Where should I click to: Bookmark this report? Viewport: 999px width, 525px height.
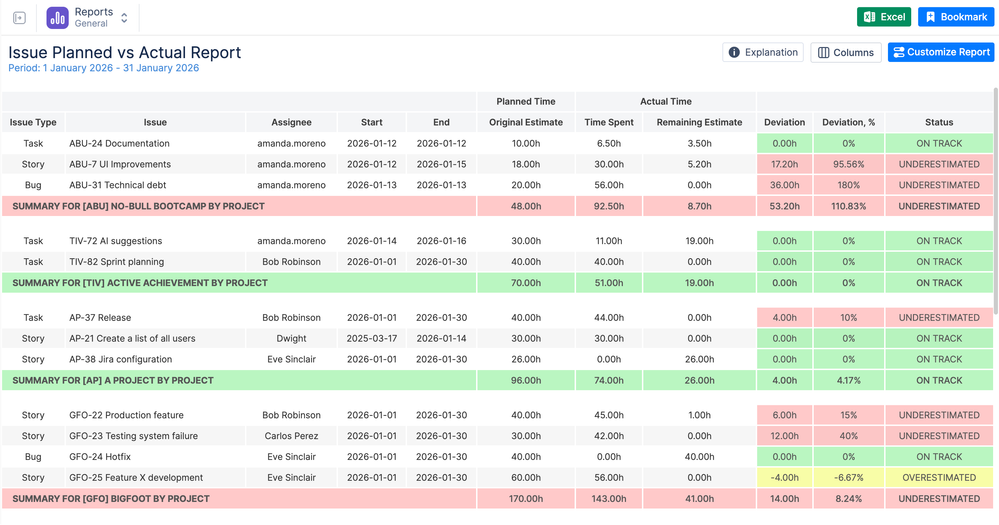pos(956,17)
